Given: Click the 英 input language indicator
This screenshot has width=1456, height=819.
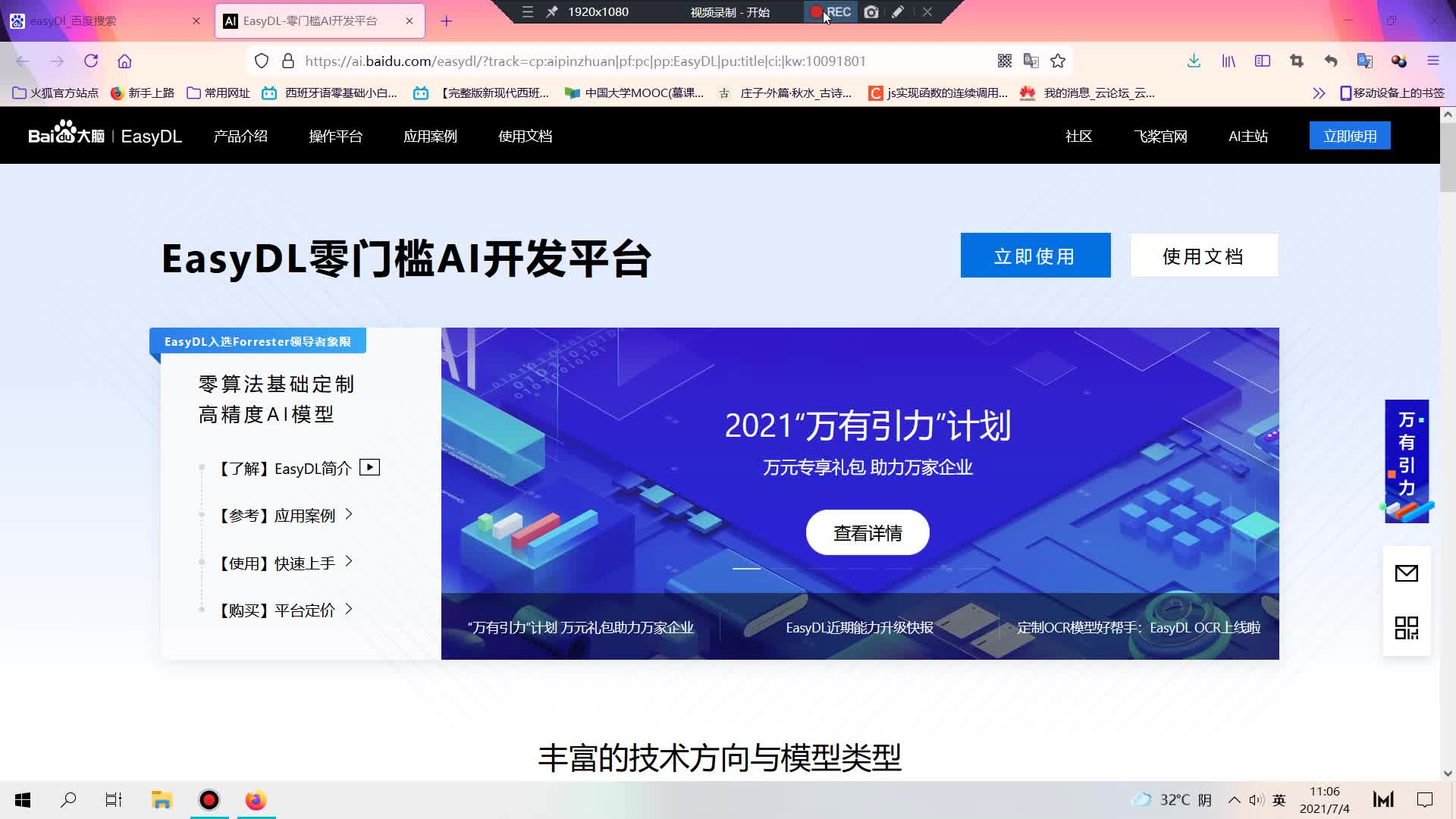Looking at the screenshot, I should pyautogui.click(x=1279, y=800).
